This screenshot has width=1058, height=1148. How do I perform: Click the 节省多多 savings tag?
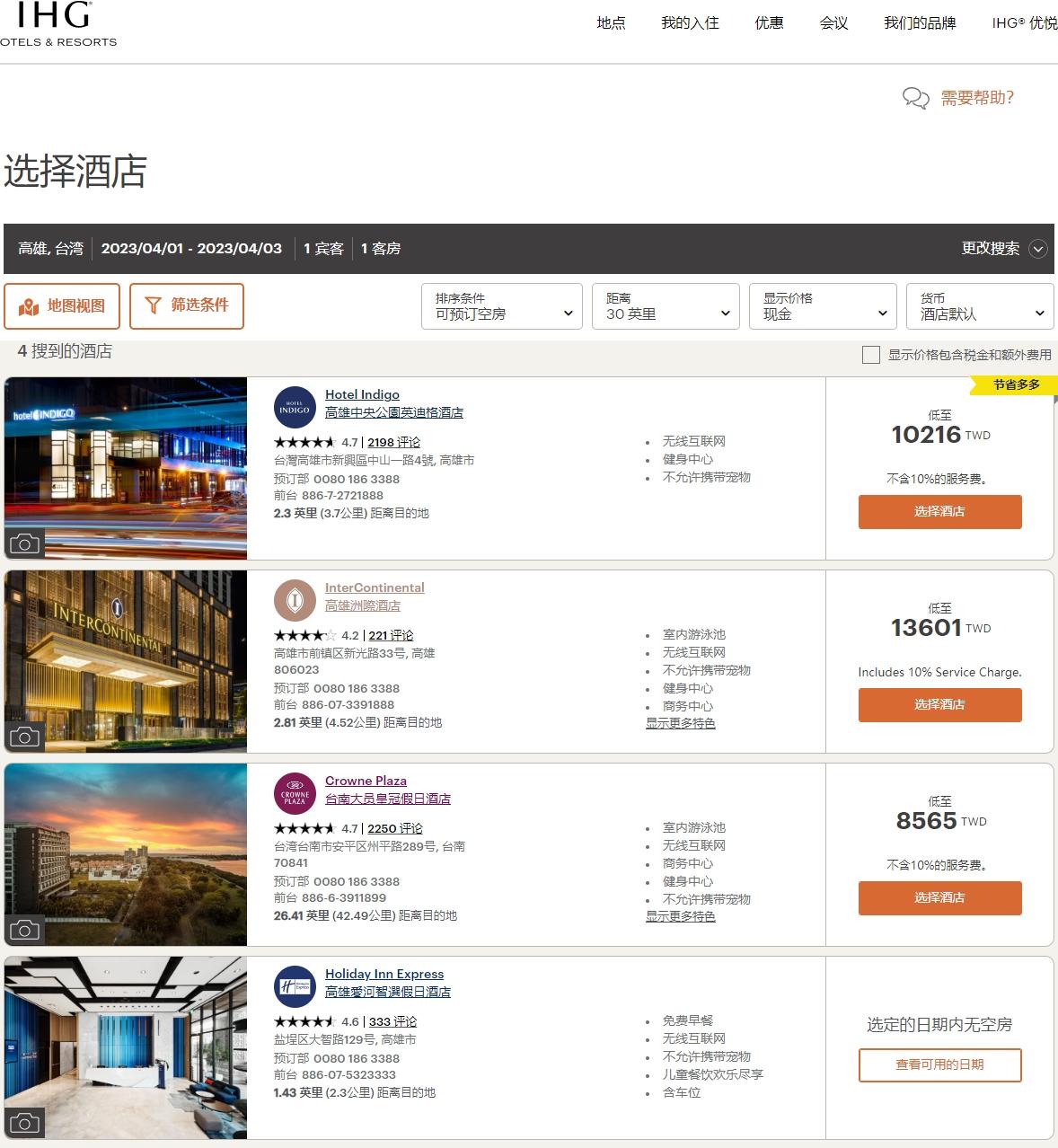point(1016,384)
